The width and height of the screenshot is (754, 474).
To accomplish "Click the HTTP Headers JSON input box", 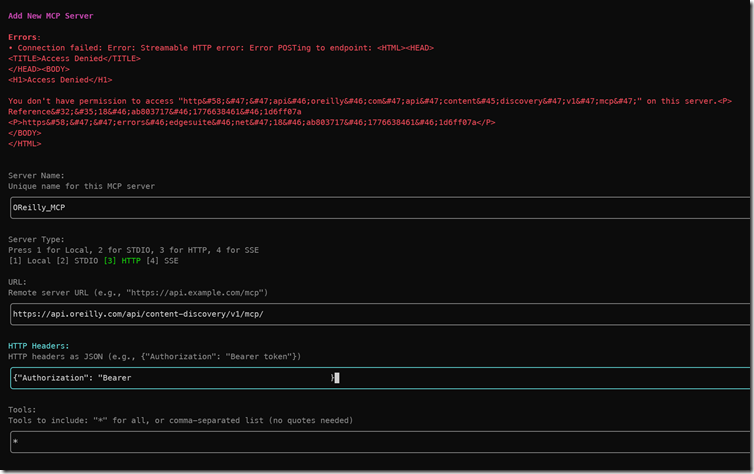I will [x=378, y=377].
